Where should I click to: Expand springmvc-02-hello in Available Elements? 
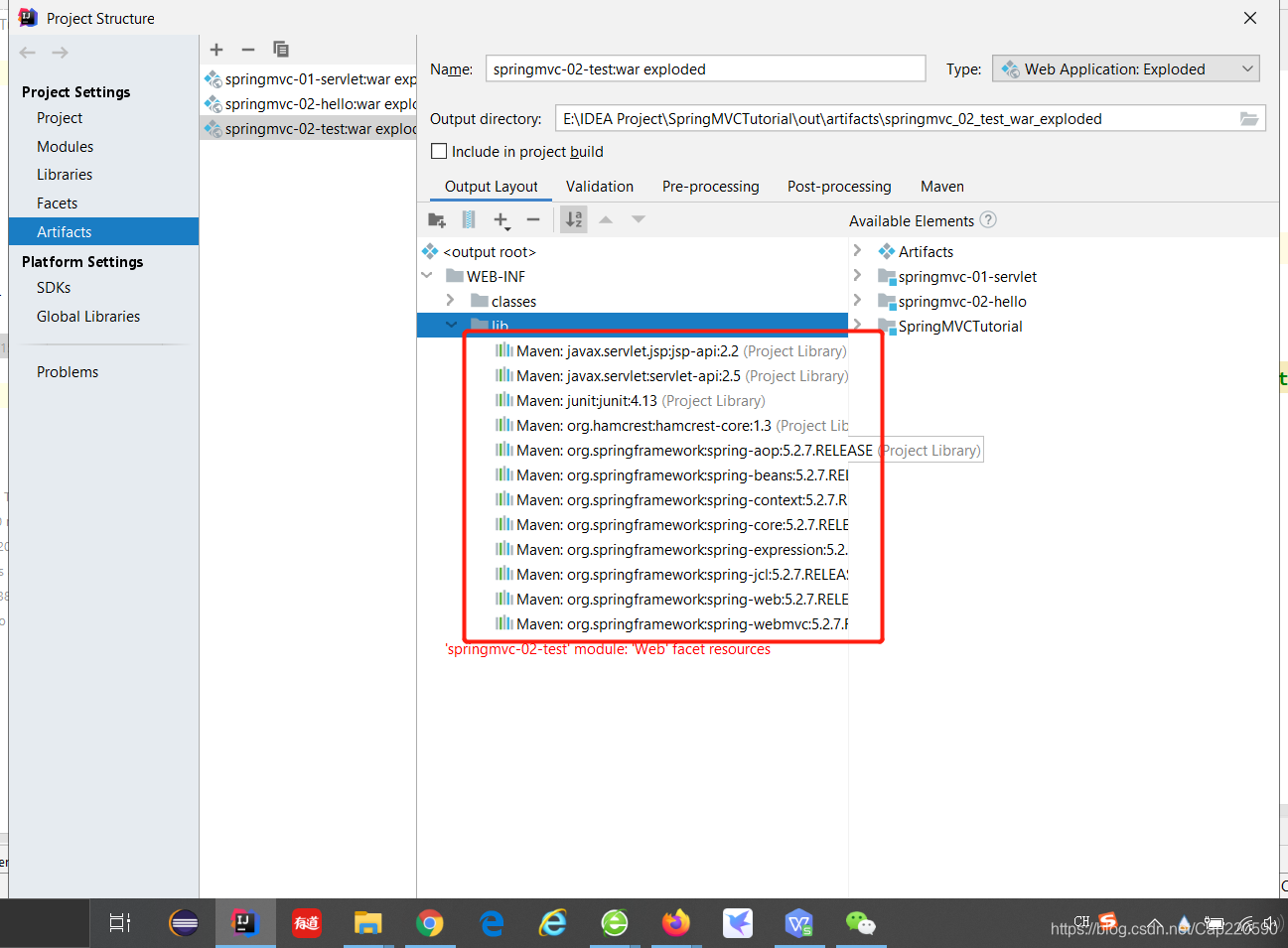click(x=857, y=301)
